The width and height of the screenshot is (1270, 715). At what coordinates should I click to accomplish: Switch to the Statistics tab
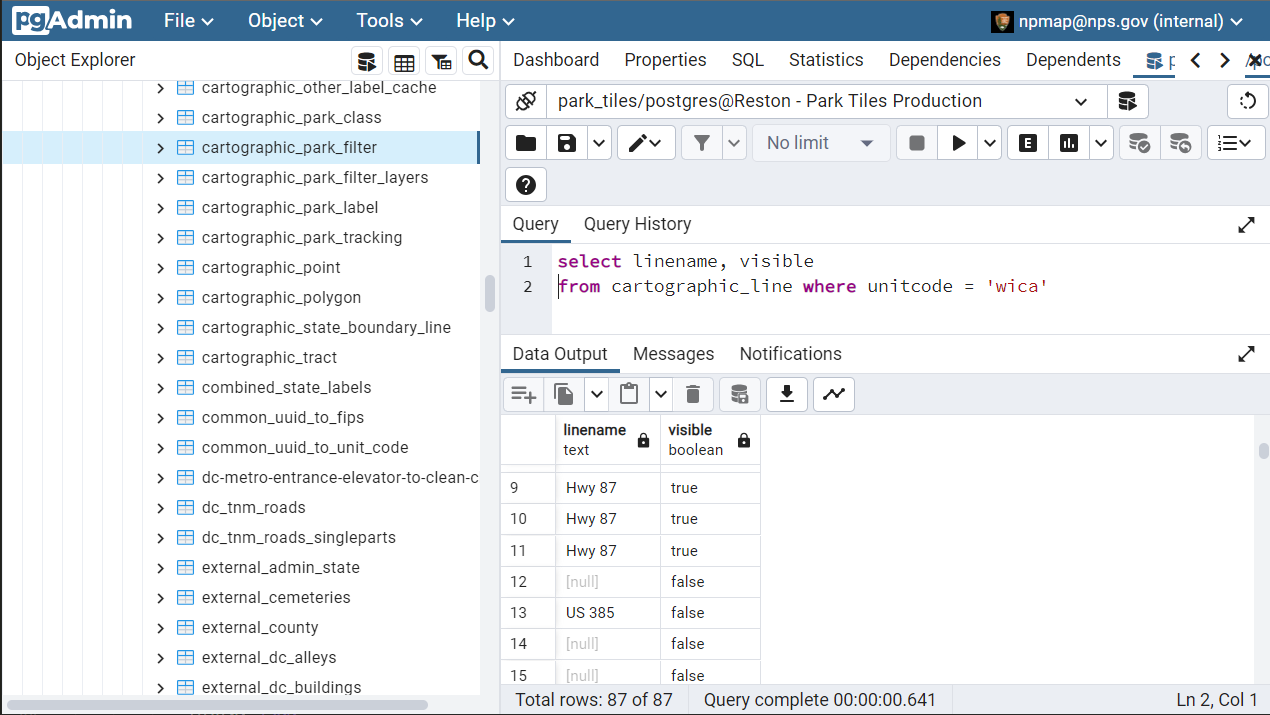[x=826, y=60]
